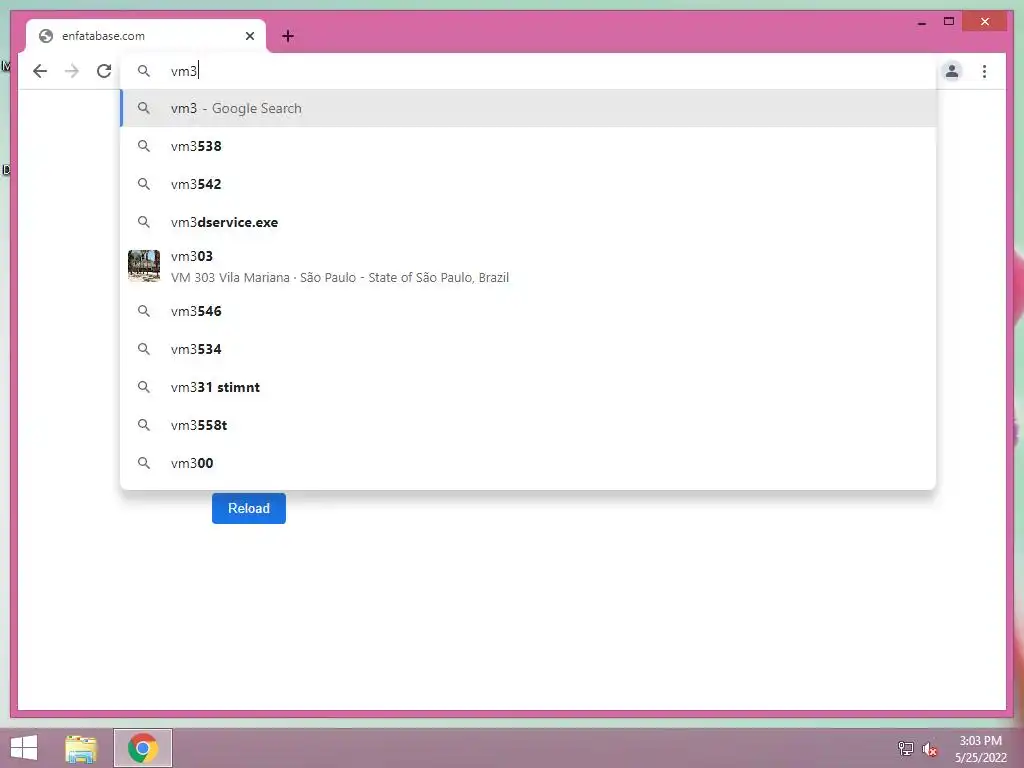The image size is (1024, 768).
Task: Click the vm303 place thumbnail image
Action: [144, 266]
